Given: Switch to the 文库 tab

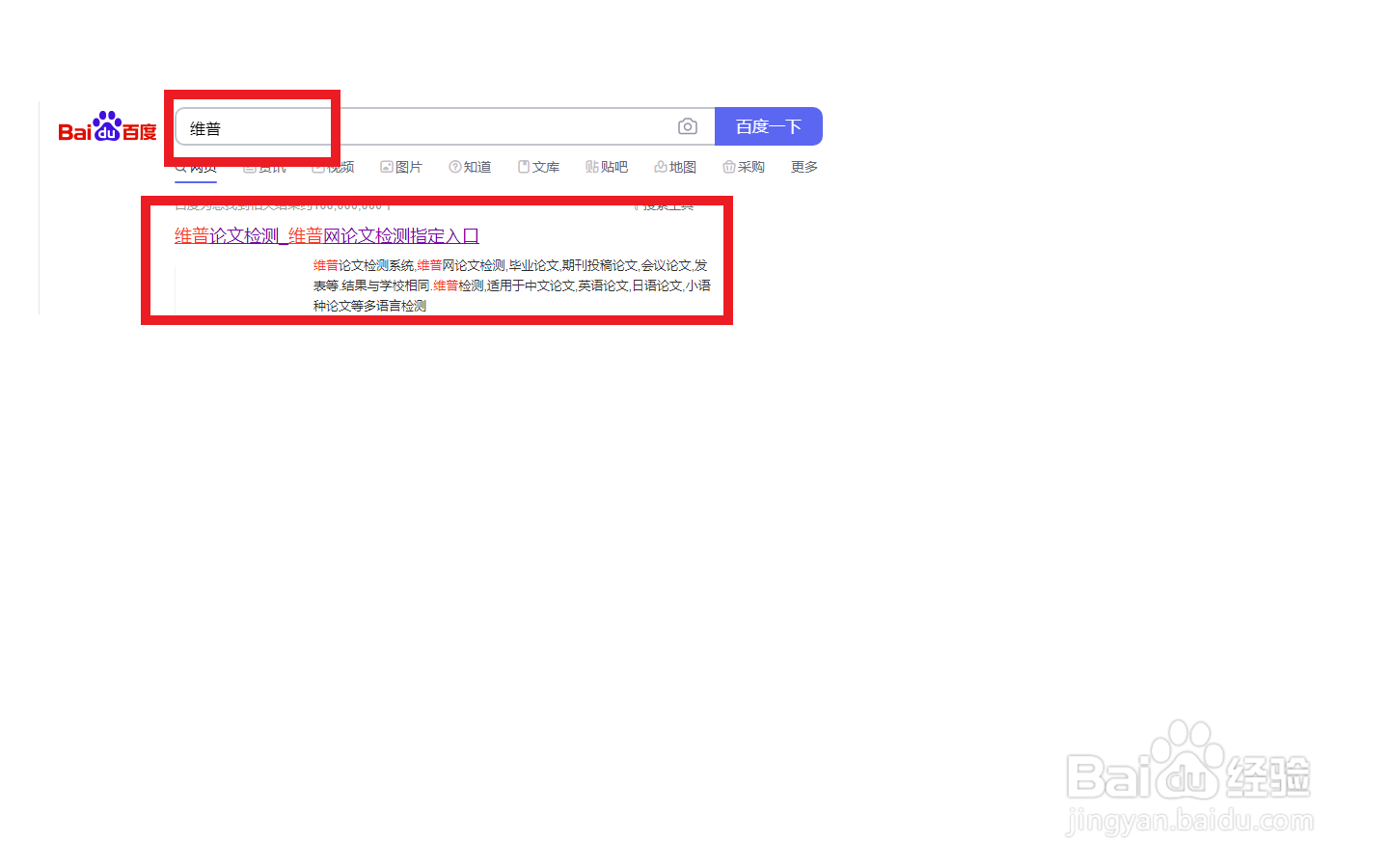Looking at the screenshot, I should coord(539,167).
